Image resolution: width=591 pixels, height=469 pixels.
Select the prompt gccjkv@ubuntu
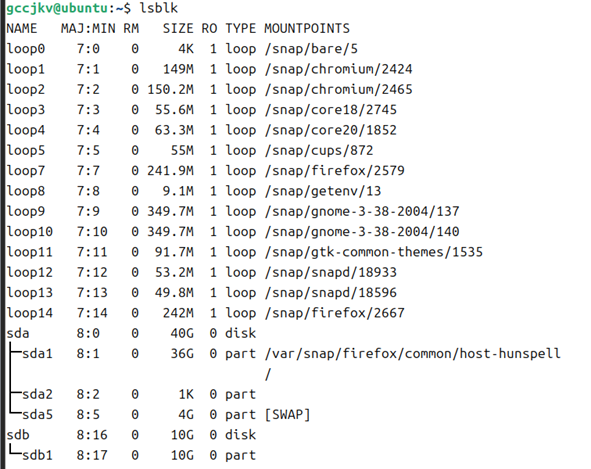(x=58, y=8)
